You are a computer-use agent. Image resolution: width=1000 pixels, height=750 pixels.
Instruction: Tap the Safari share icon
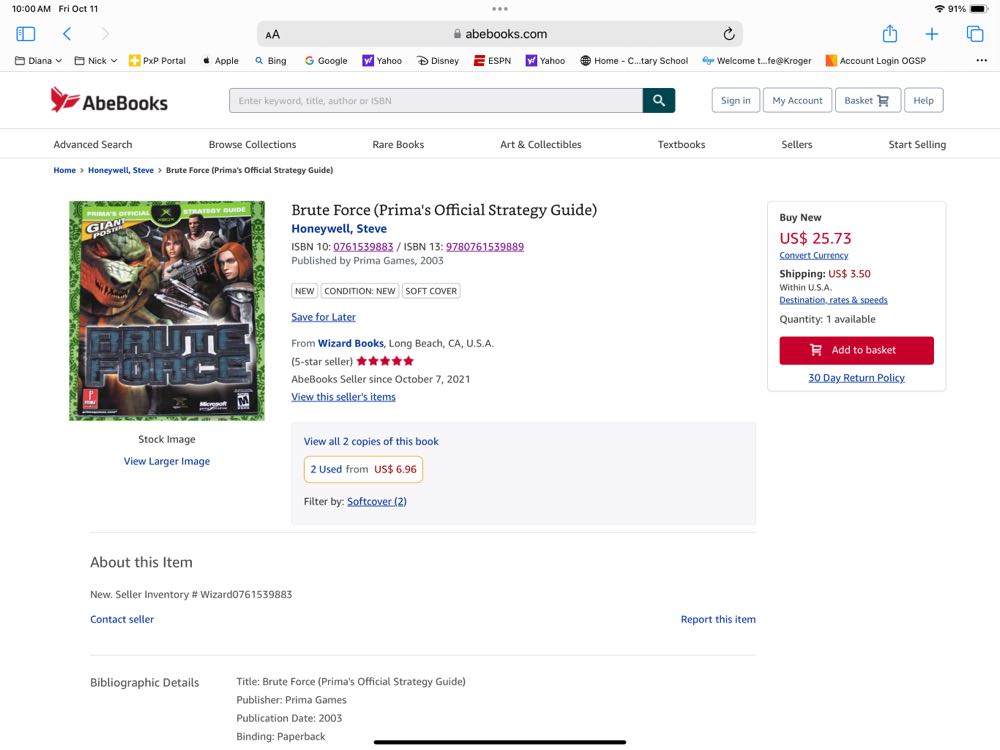(890, 34)
